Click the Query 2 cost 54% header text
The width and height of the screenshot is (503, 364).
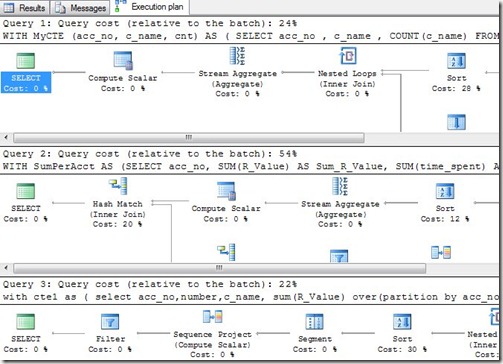[x=150, y=154]
